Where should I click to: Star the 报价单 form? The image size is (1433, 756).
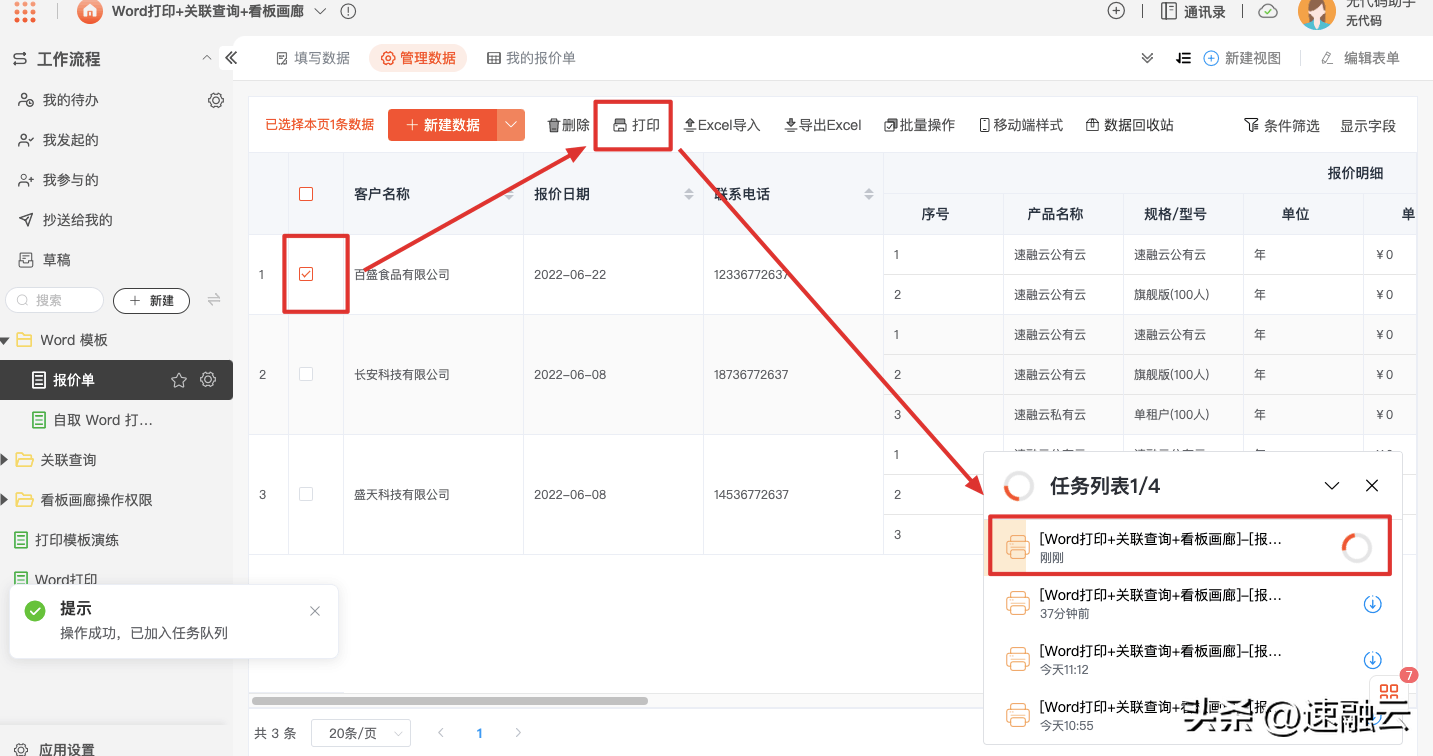point(179,380)
